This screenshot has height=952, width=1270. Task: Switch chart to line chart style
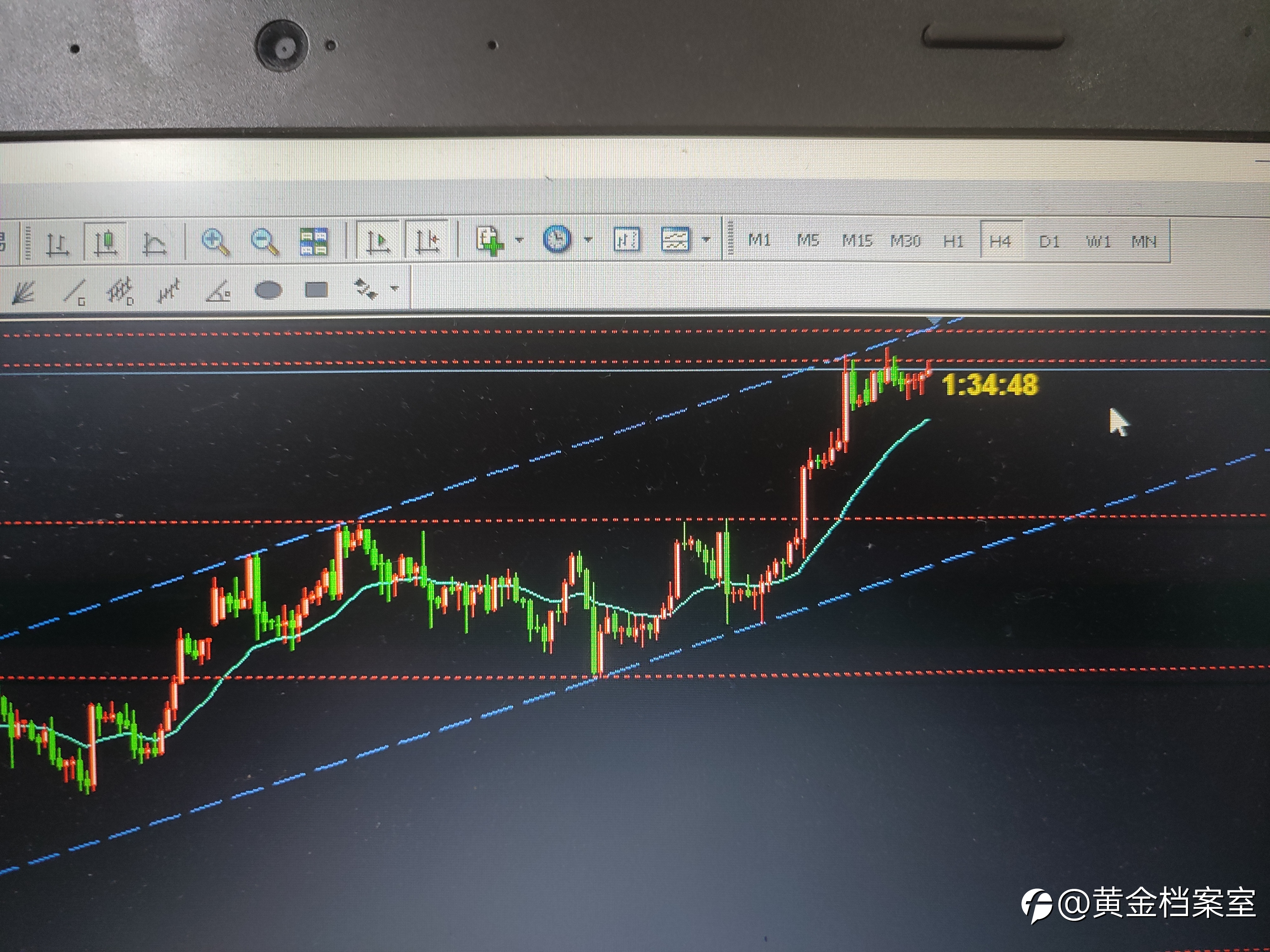pos(154,244)
